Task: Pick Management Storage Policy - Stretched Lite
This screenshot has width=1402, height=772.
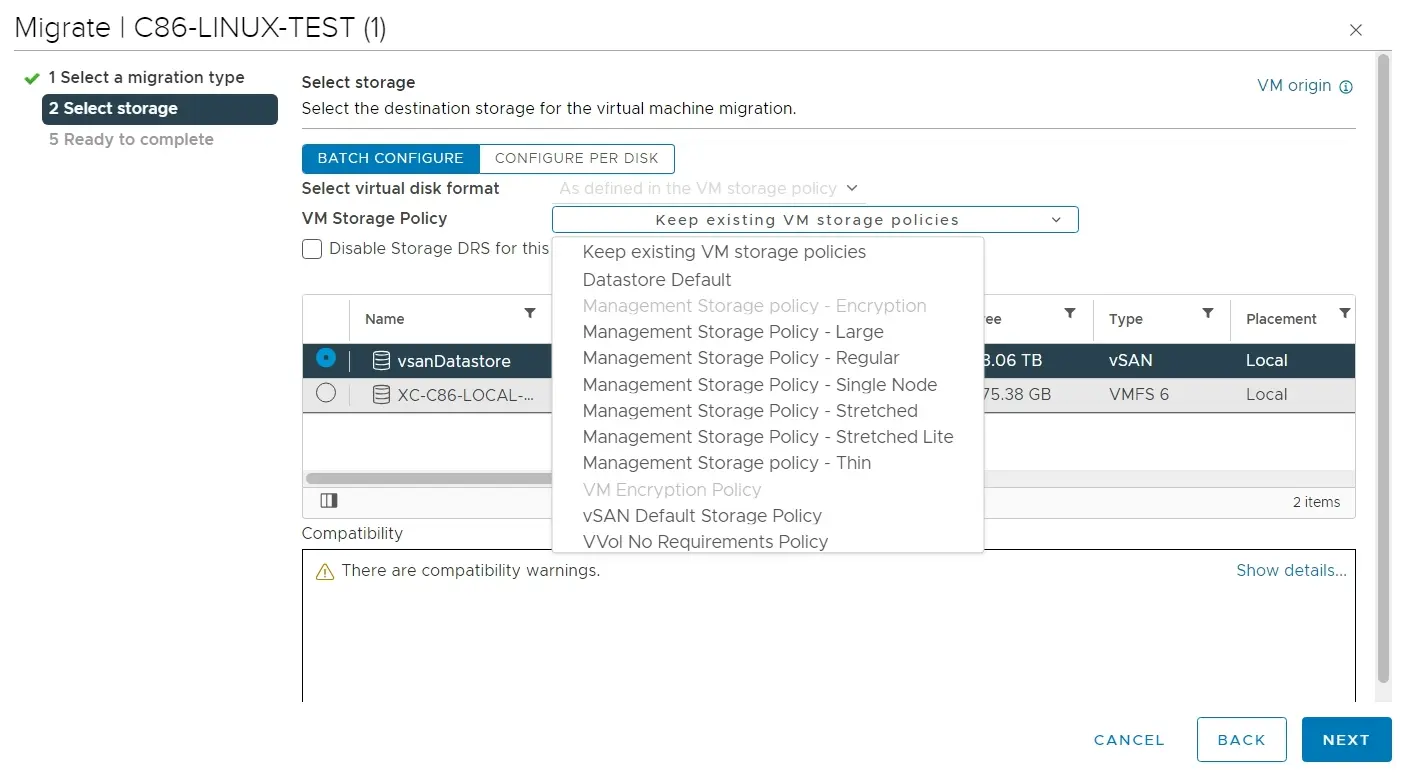Action: coord(767,437)
